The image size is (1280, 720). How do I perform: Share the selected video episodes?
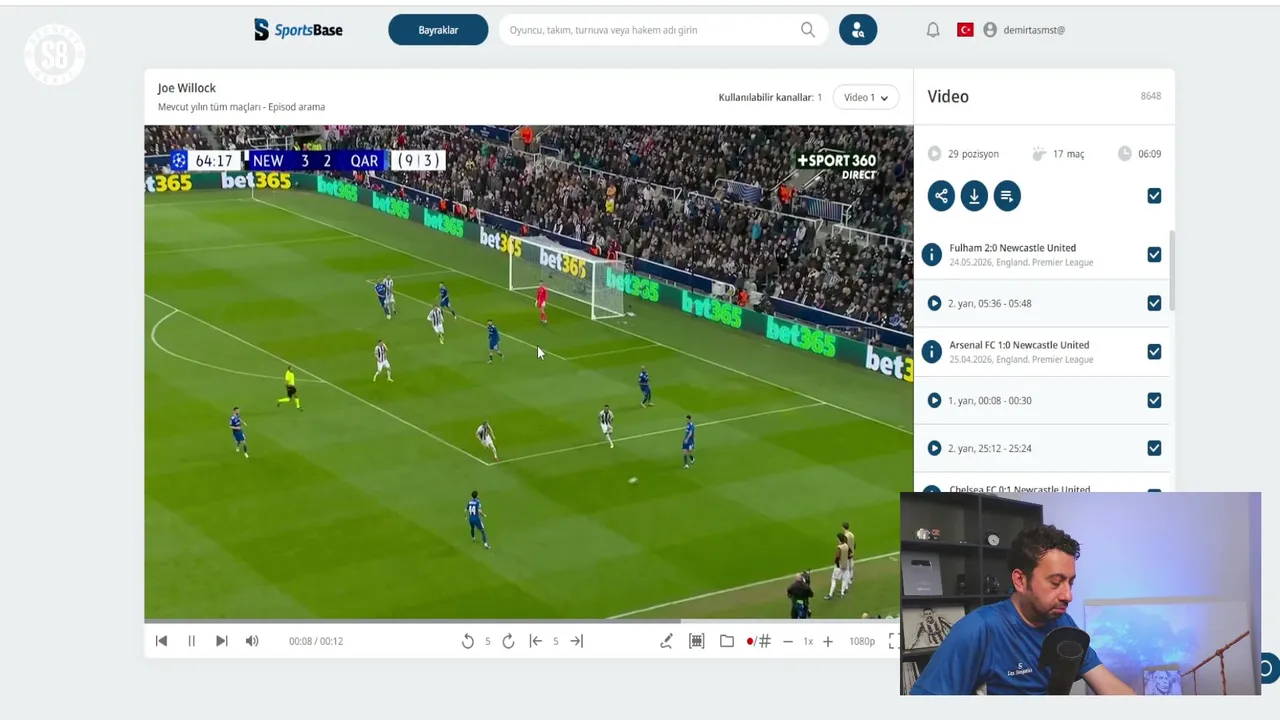pyautogui.click(x=941, y=196)
